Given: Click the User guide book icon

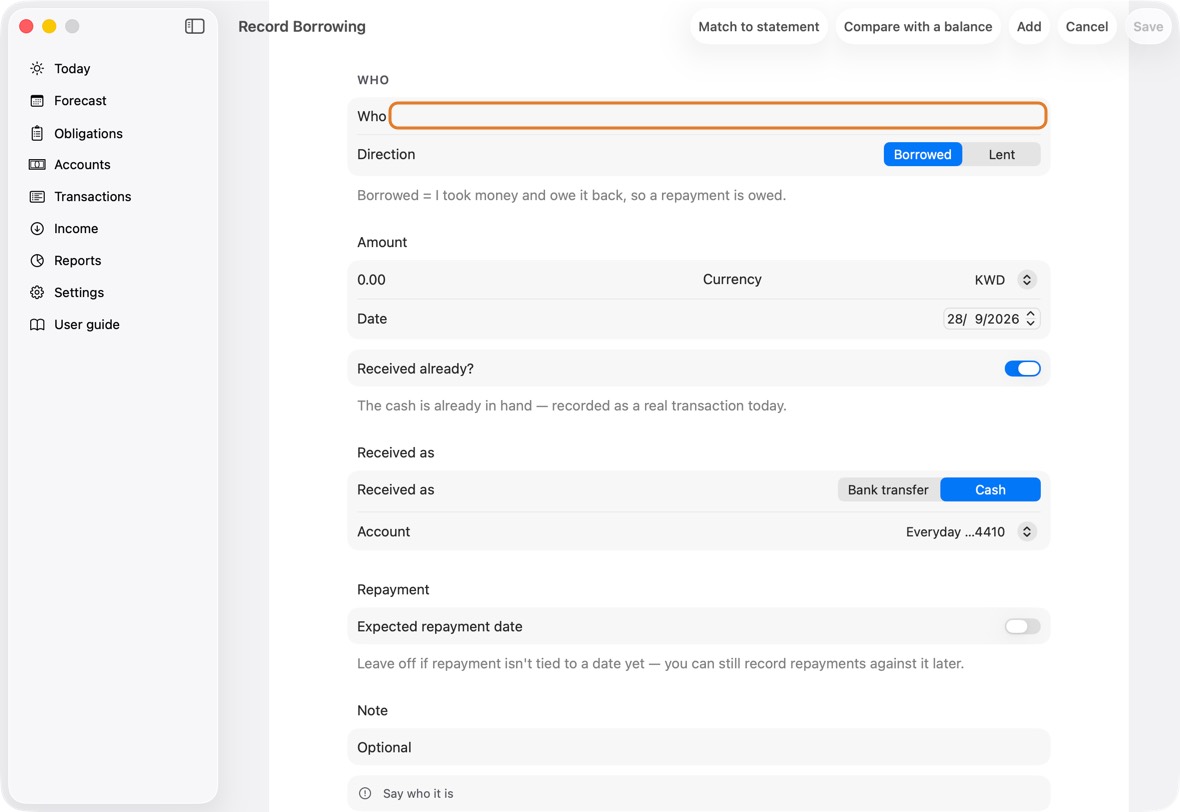Looking at the screenshot, I should tap(37, 324).
